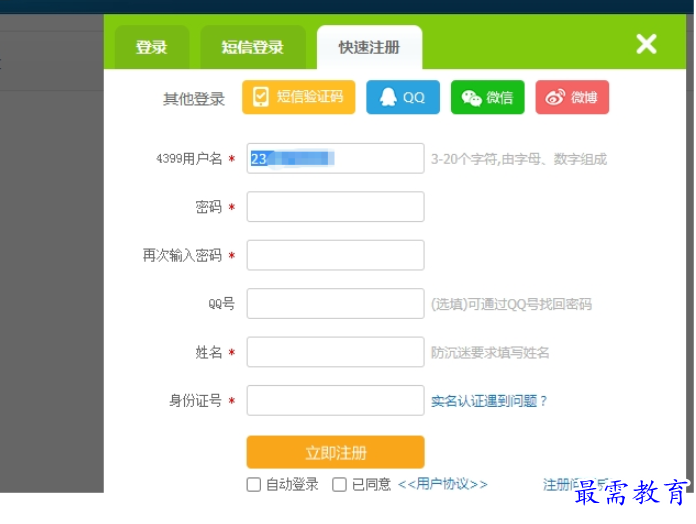Viewport: 696px width, 524px height.
Task: Open the 实名认证遇到问题？ link
Action: tap(489, 401)
